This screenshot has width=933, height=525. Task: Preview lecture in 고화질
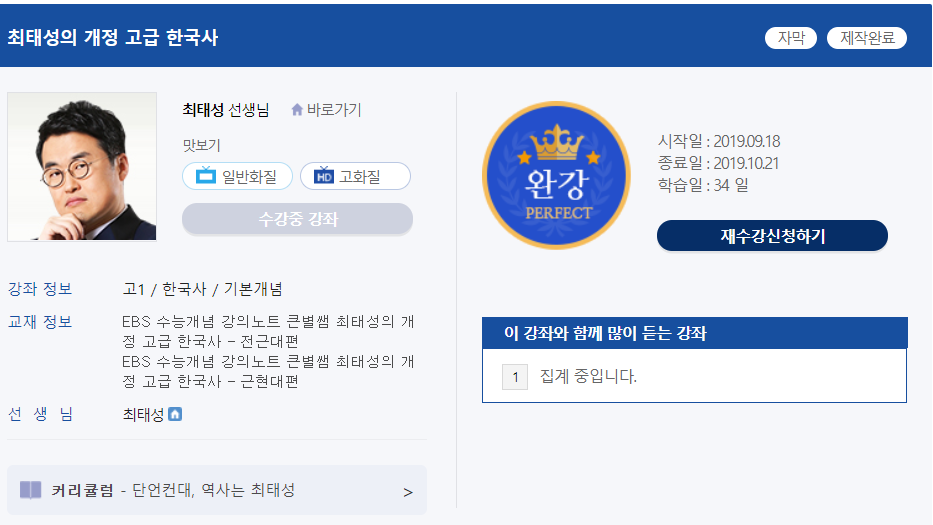pyautogui.click(x=355, y=176)
